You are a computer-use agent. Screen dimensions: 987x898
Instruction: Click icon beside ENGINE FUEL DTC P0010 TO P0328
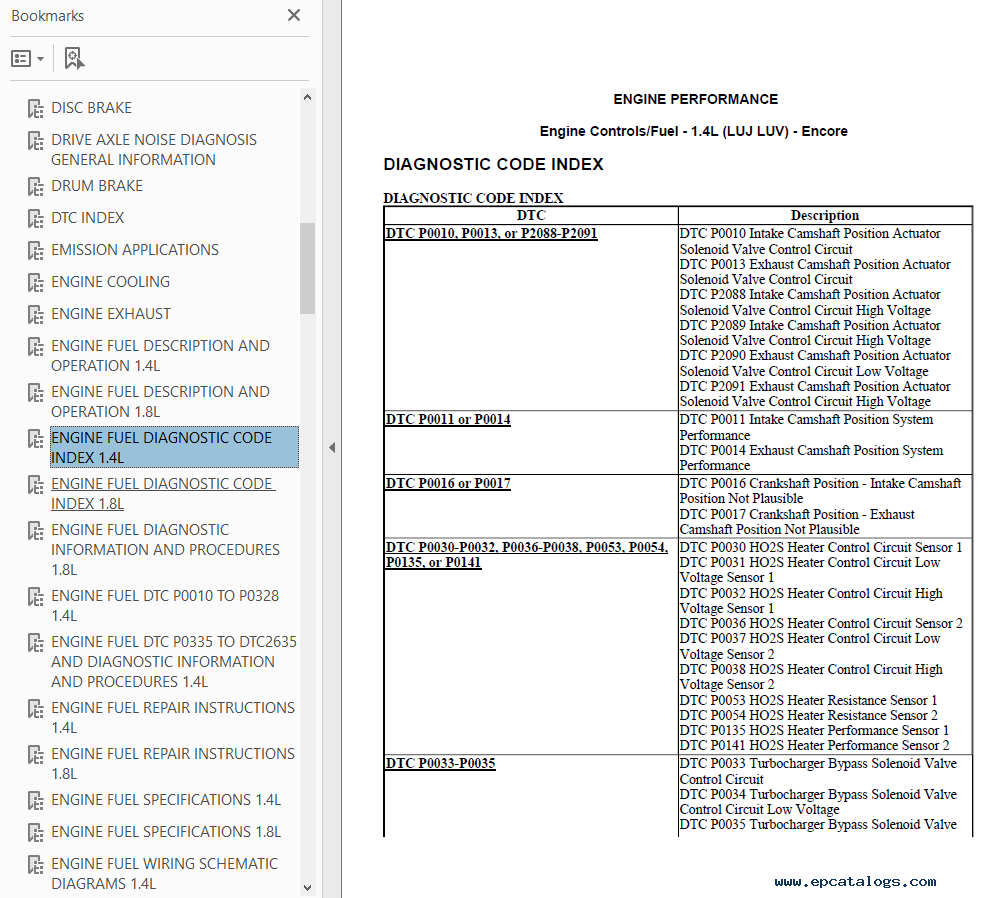point(35,597)
